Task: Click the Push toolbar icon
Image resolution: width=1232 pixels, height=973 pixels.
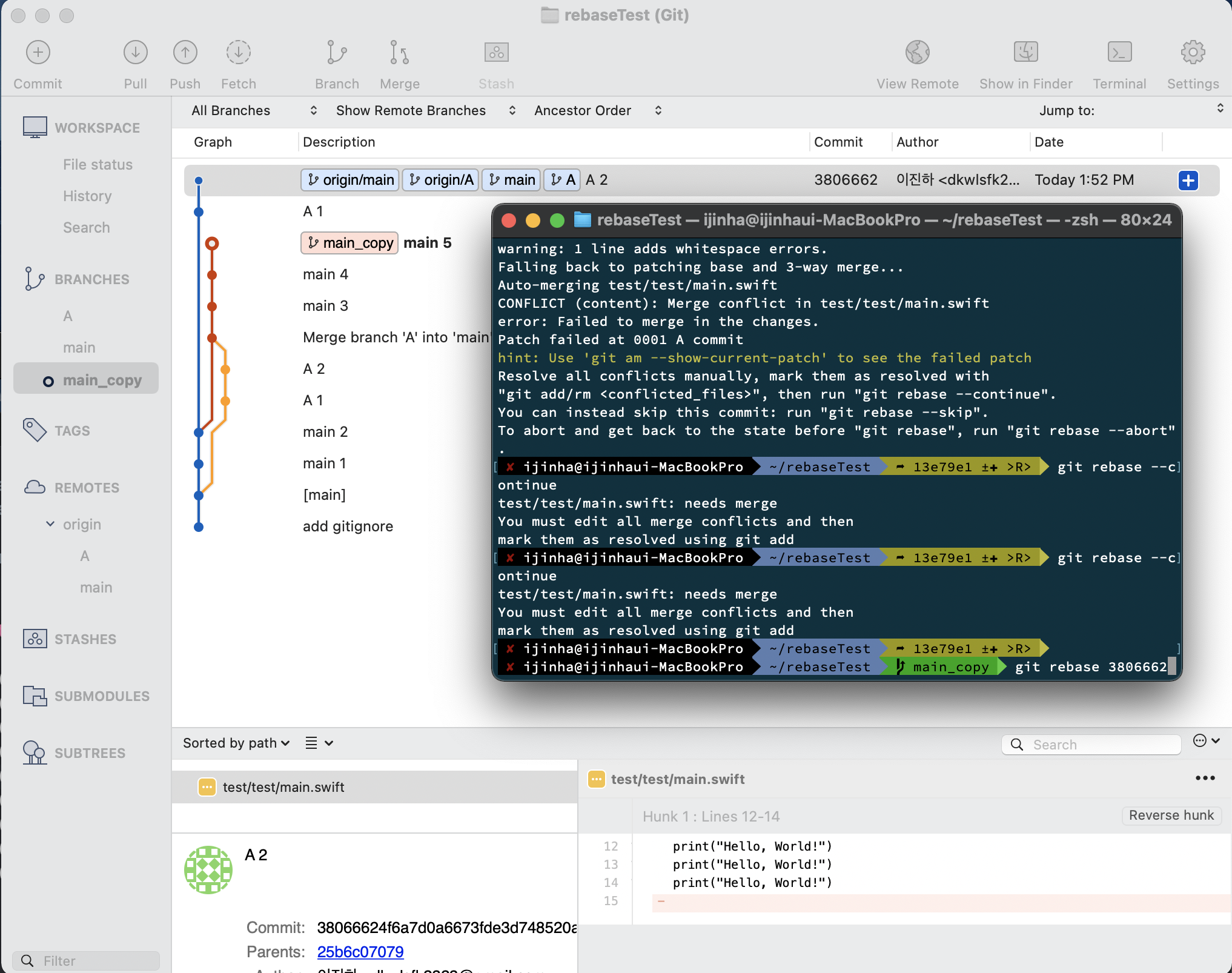Action: 185,53
